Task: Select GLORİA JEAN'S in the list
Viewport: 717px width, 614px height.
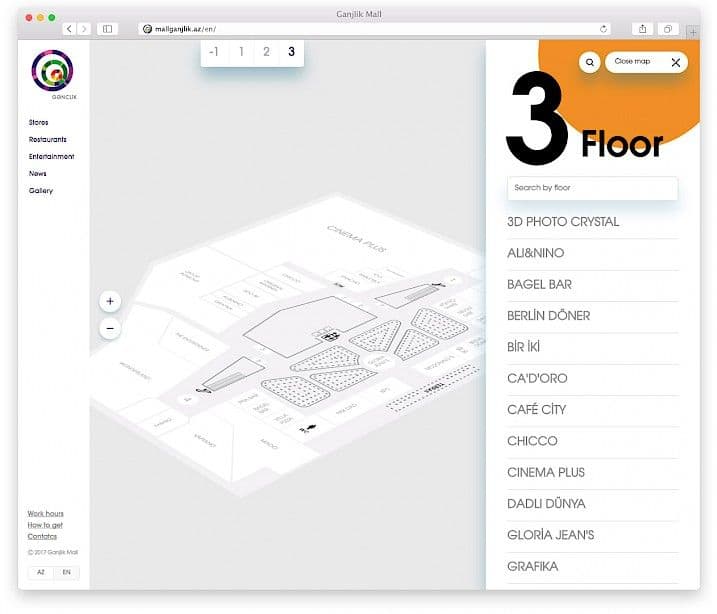Action: coord(593,535)
